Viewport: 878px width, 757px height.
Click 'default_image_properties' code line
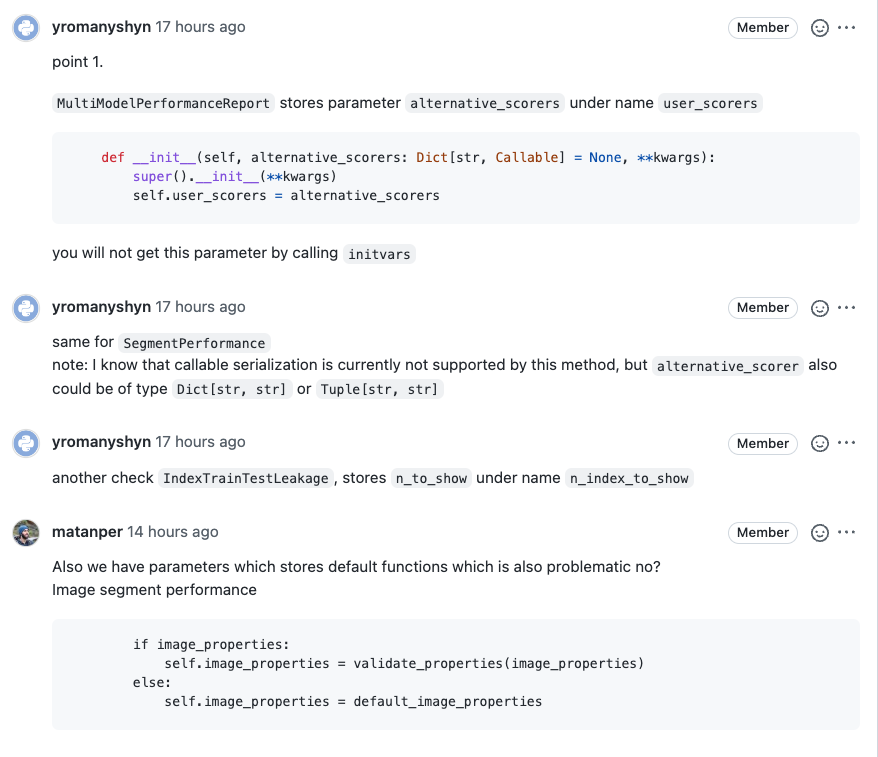[x=353, y=702]
